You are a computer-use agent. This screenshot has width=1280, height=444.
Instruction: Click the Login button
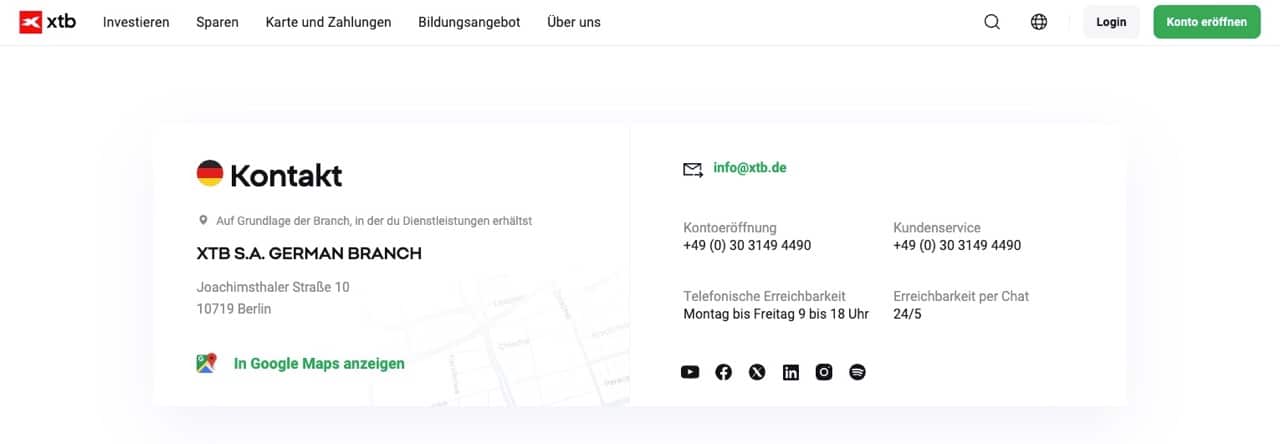[x=1111, y=22]
